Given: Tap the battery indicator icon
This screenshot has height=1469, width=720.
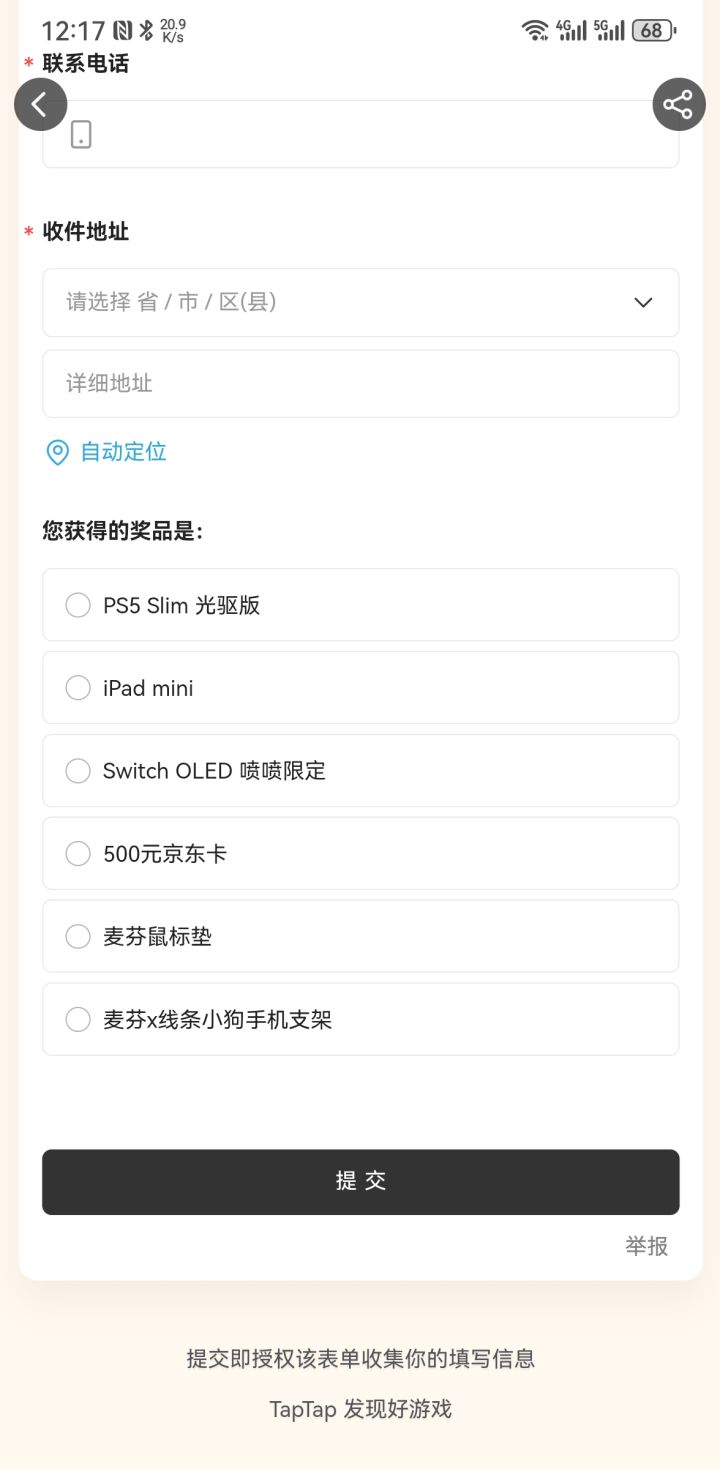Looking at the screenshot, I should click(x=654, y=30).
